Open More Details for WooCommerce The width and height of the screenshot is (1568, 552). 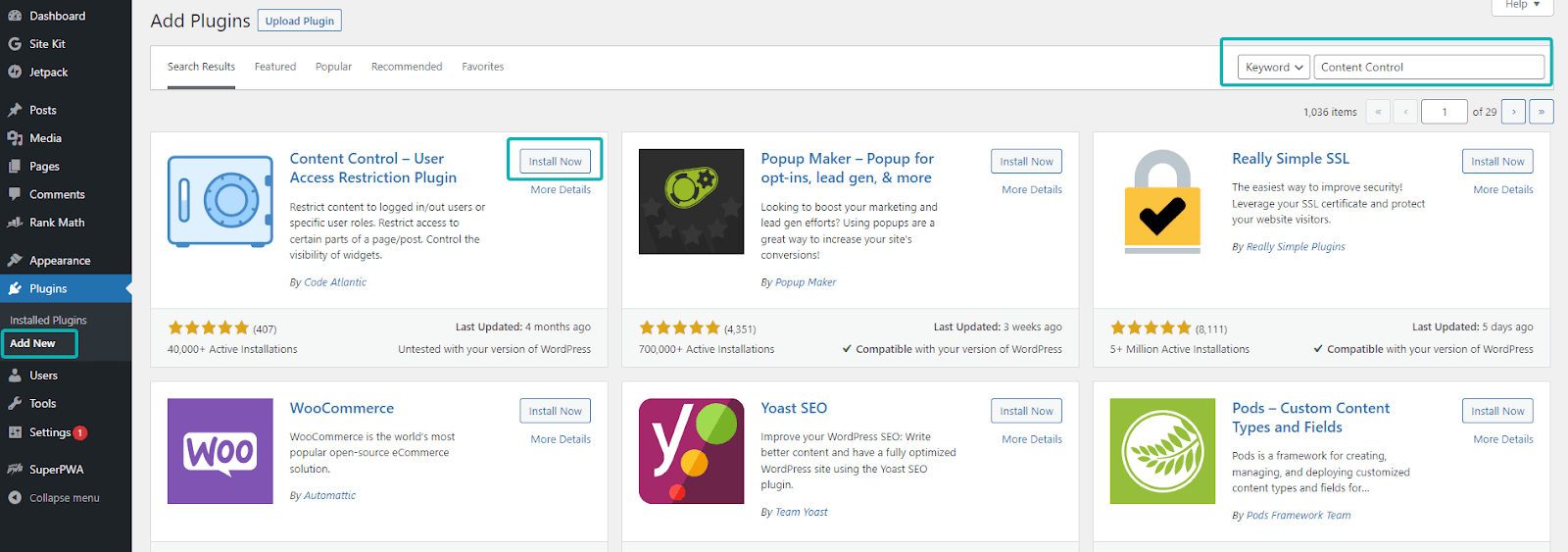pos(561,439)
